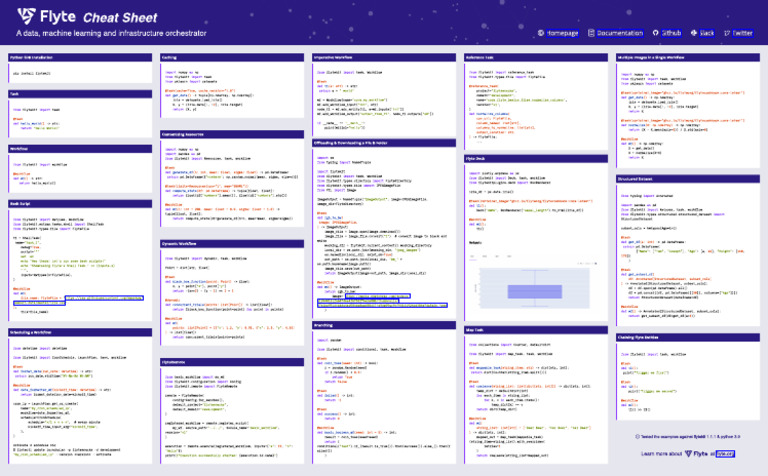The image size is (768, 476).
Task: Click the Twitter bird icon
Action: 727,33
